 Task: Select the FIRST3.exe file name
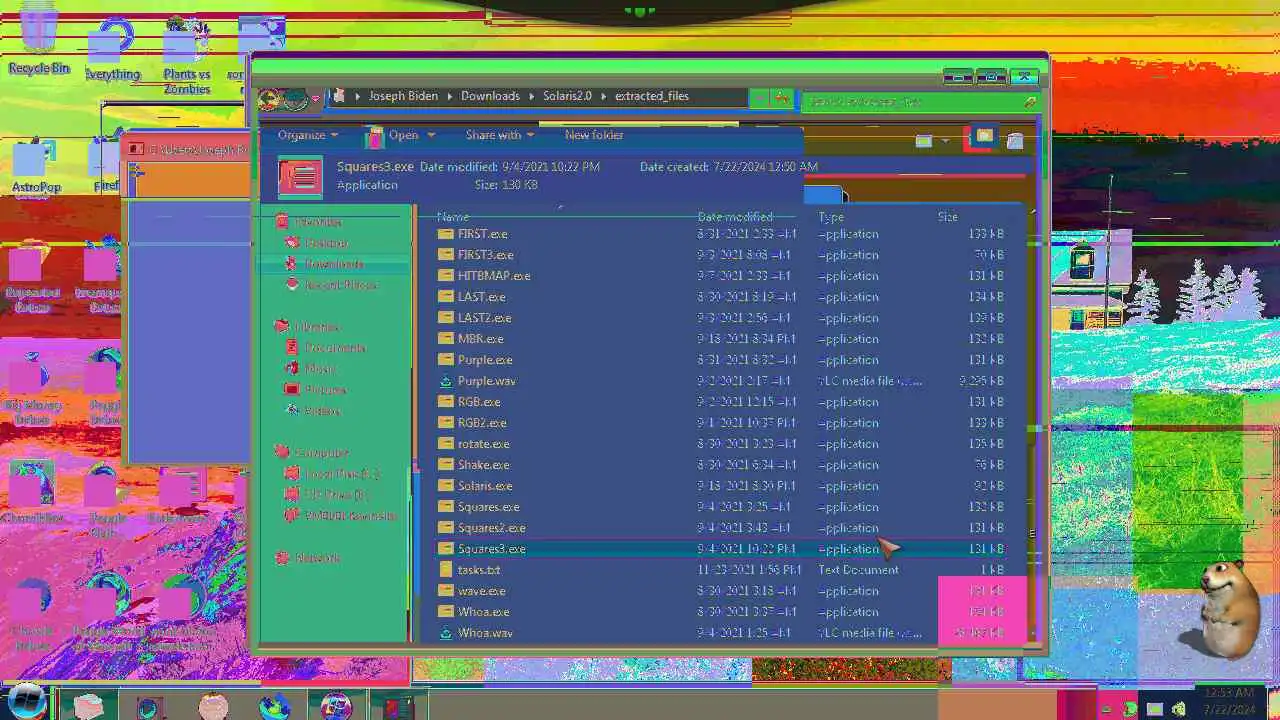[485, 255]
